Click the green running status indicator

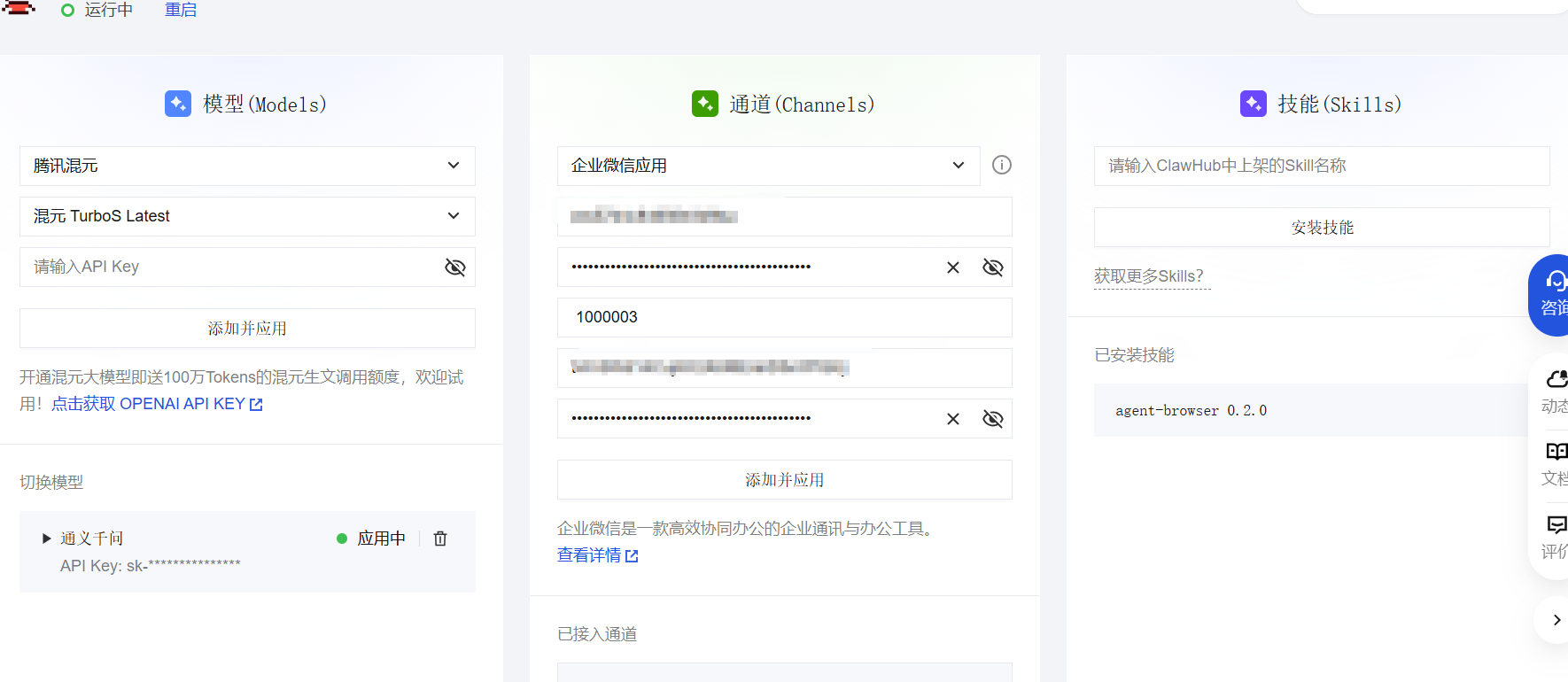(x=67, y=11)
